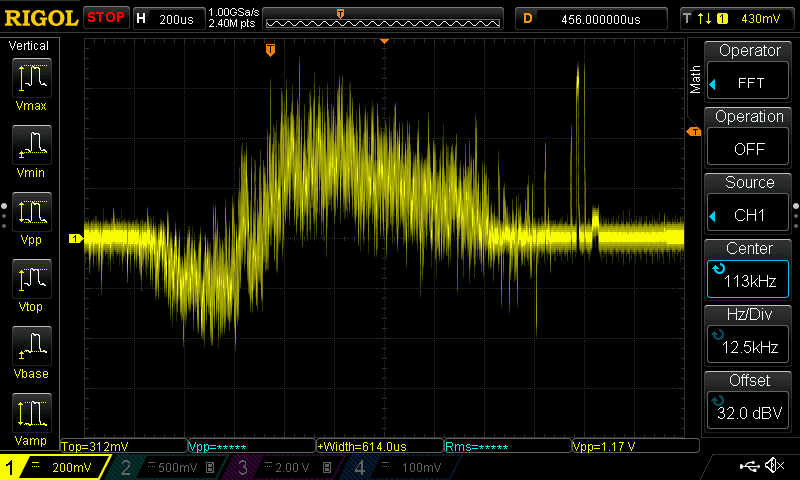Pick the Vtop measurement icon
This screenshot has height=480, width=800.
tap(32, 279)
